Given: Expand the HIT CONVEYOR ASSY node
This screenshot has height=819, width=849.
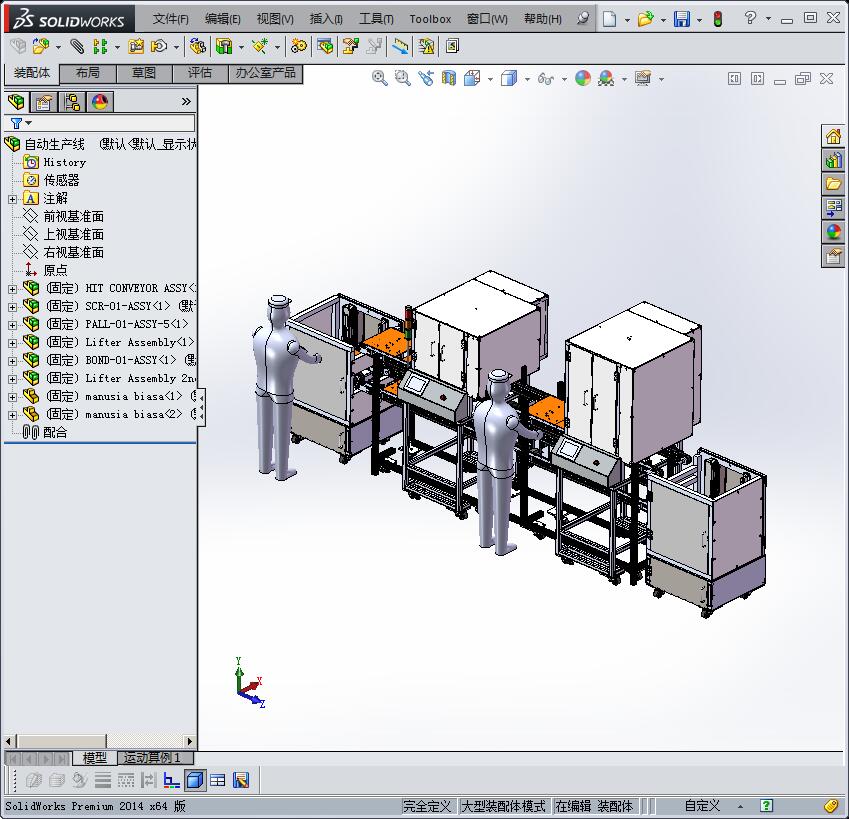Looking at the screenshot, I should pyautogui.click(x=12, y=289).
